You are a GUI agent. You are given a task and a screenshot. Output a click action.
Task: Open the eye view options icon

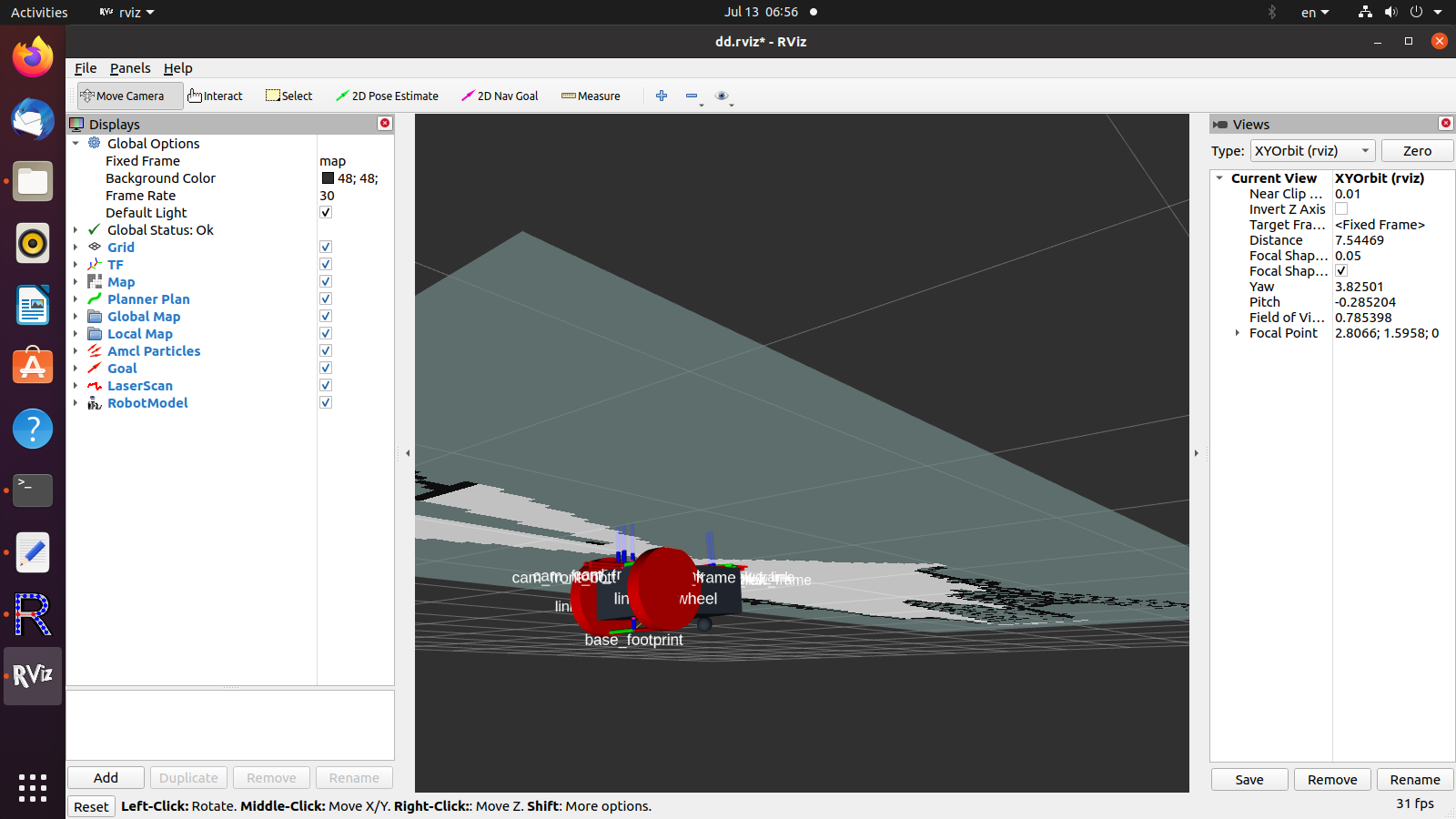pyautogui.click(x=722, y=96)
